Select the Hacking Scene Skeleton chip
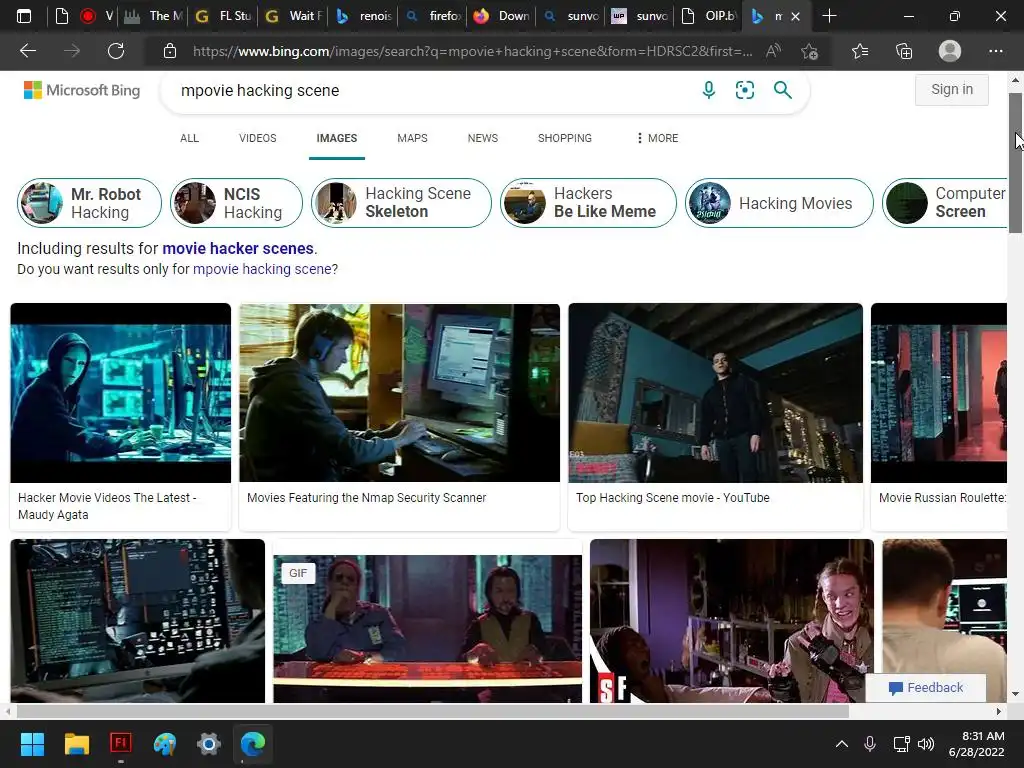Image resolution: width=1024 pixels, height=768 pixels. [401, 203]
